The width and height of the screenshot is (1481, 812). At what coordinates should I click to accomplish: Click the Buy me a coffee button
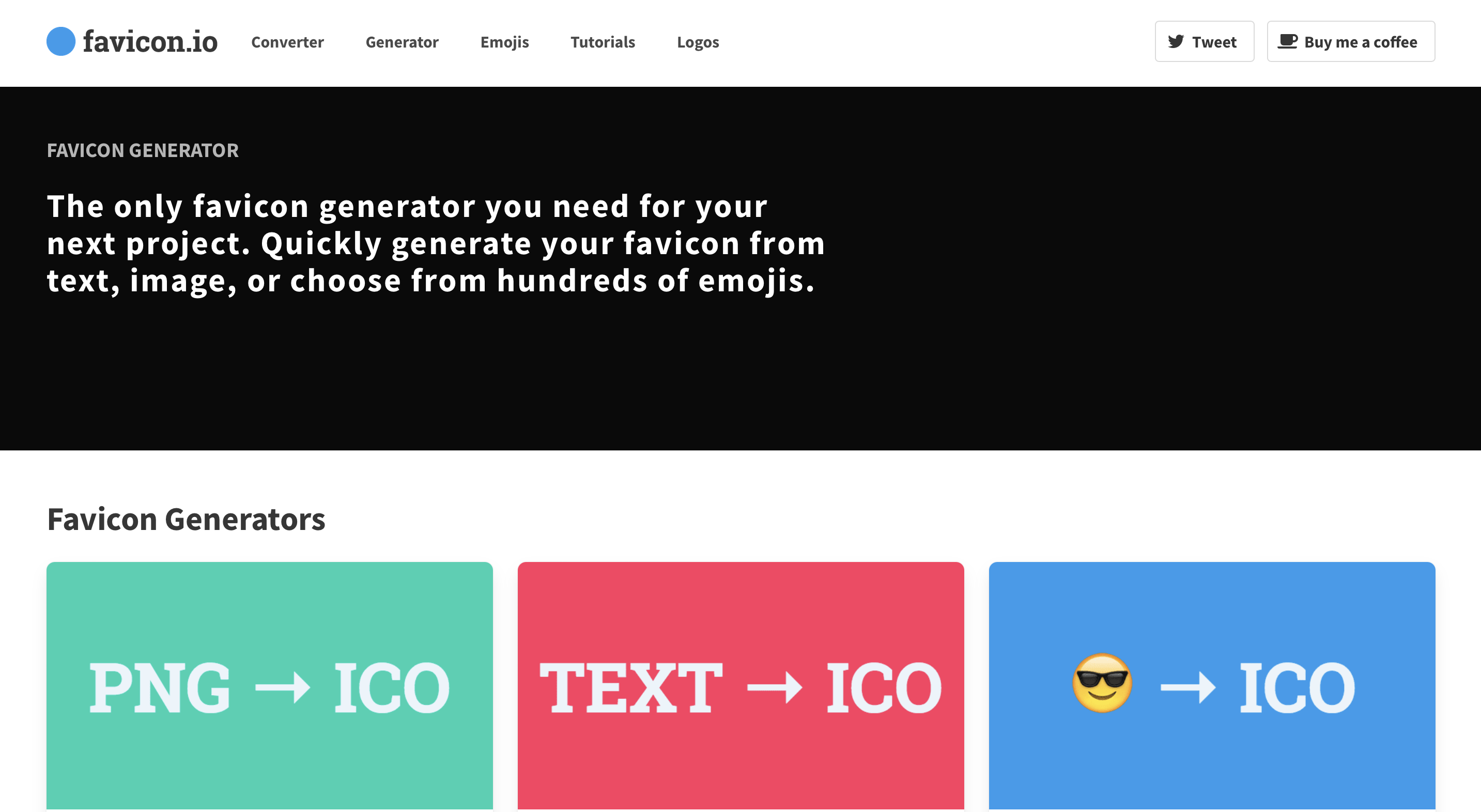[x=1351, y=41]
